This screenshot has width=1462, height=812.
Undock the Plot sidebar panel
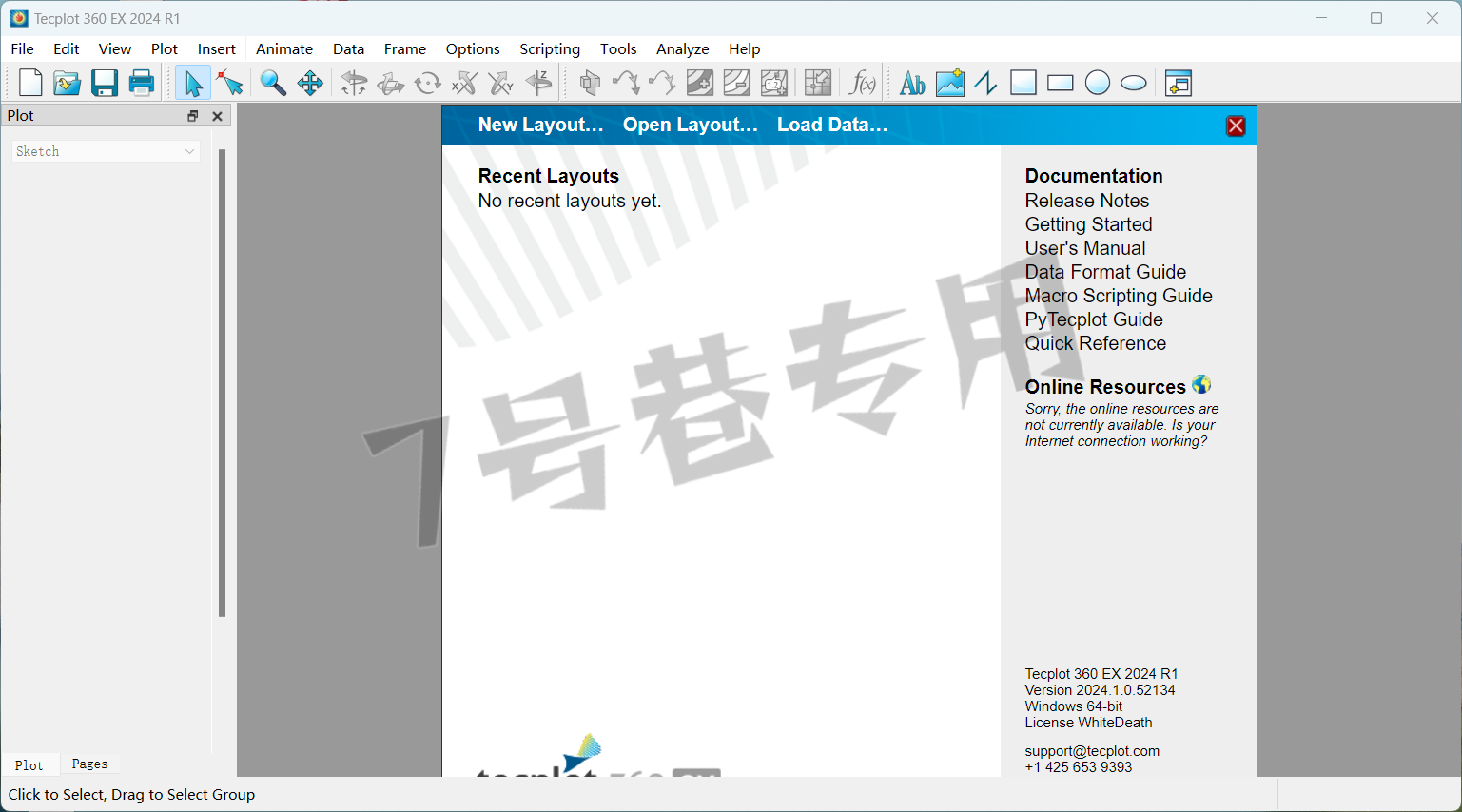point(193,116)
